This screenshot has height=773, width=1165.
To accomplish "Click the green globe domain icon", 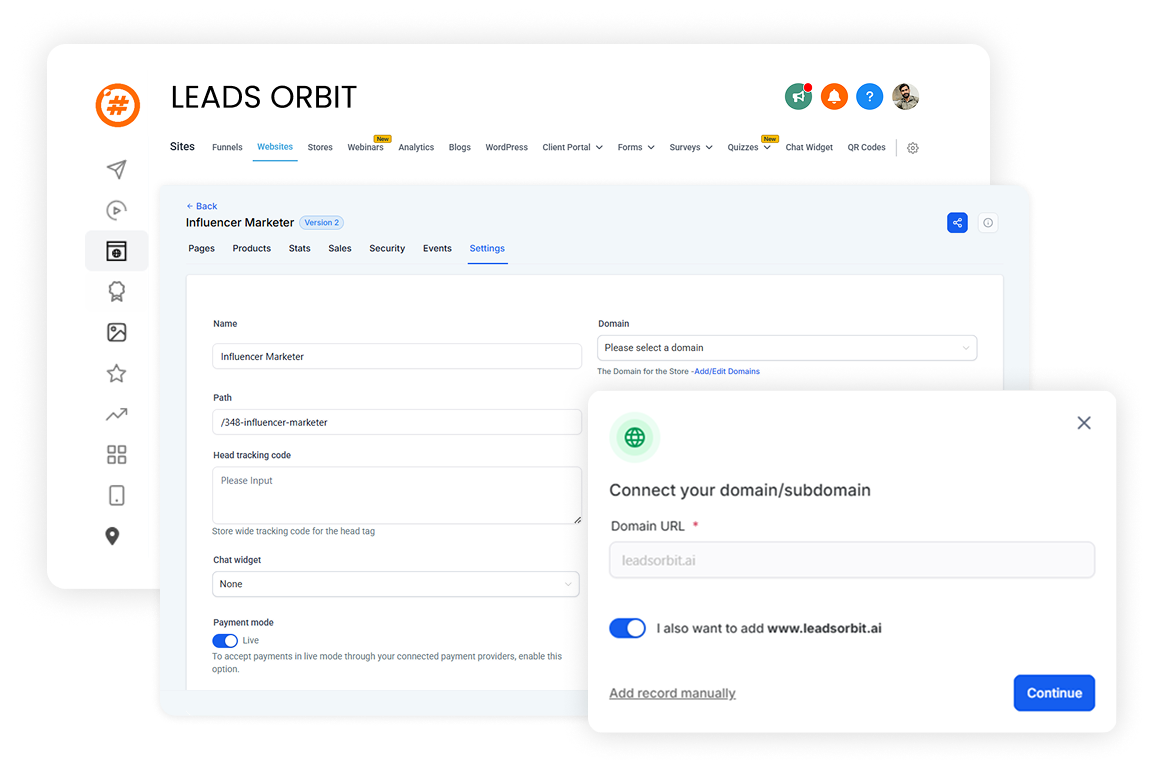I will click(635, 437).
